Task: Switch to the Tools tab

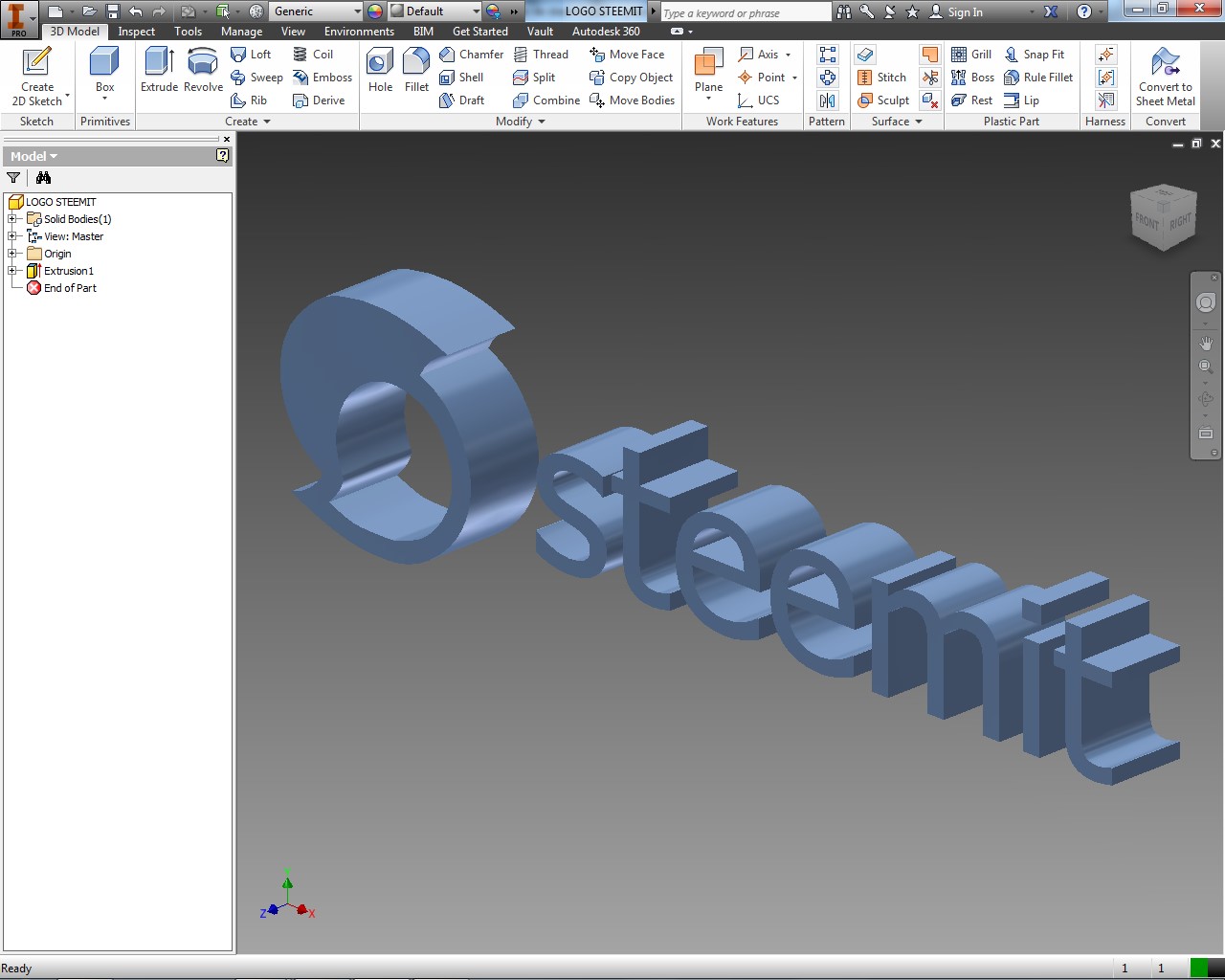Action: tap(188, 32)
